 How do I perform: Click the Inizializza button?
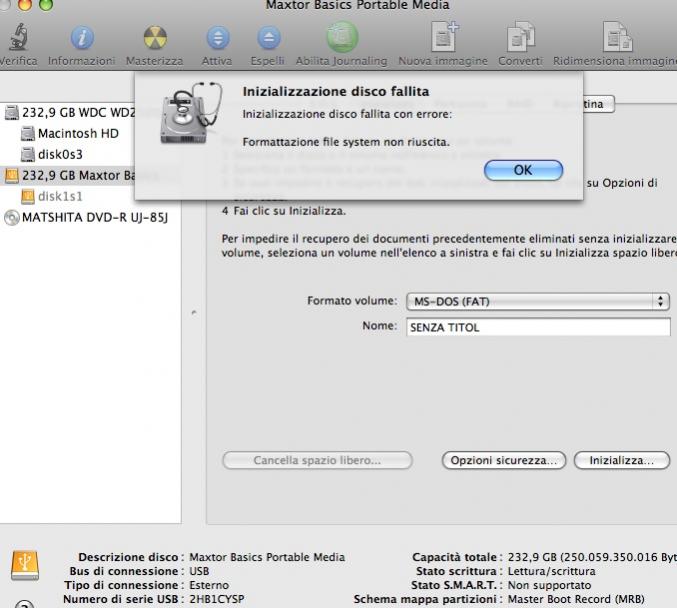click(622, 460)
